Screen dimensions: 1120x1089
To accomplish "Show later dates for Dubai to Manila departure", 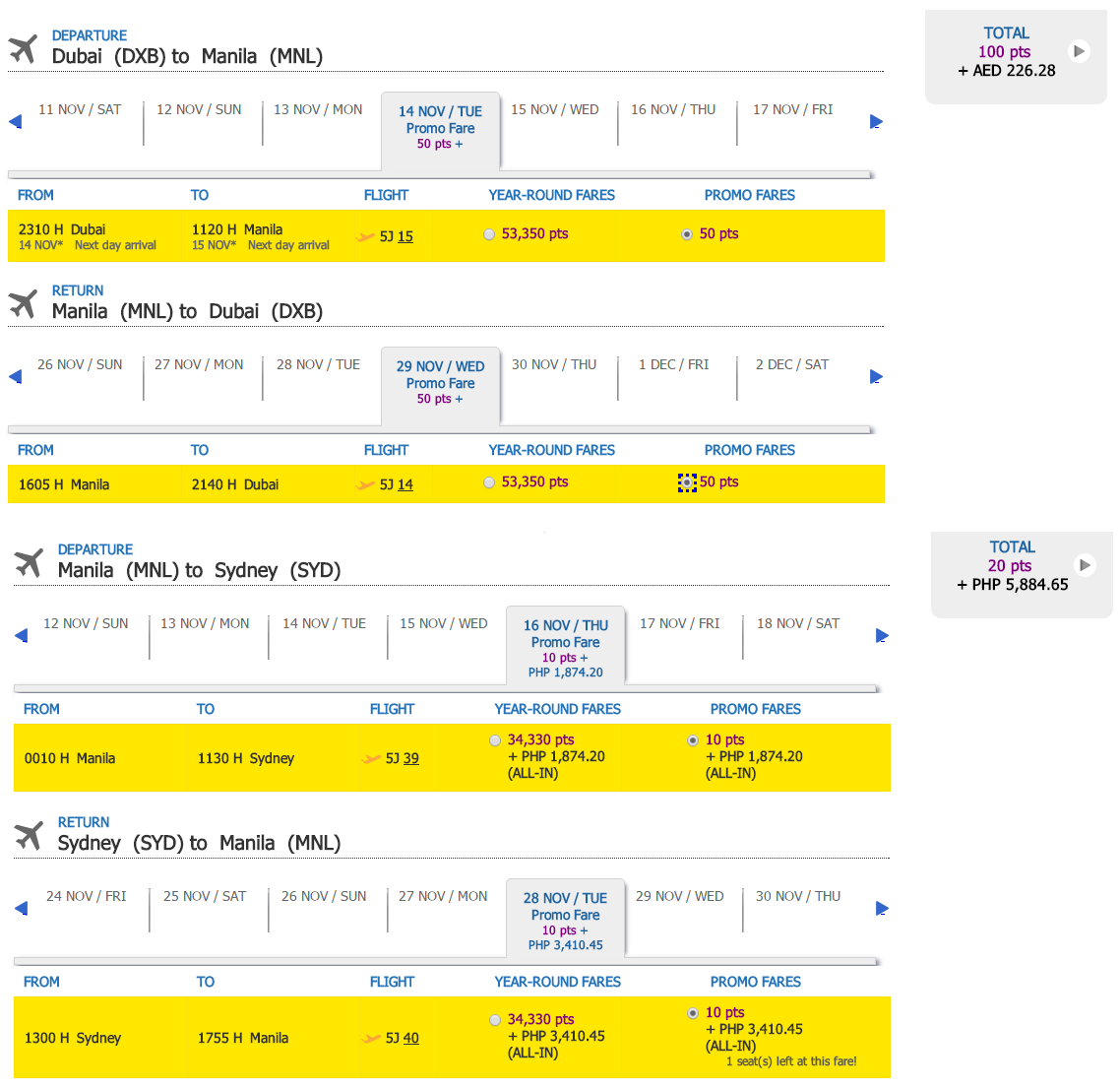I will [877, 122].
